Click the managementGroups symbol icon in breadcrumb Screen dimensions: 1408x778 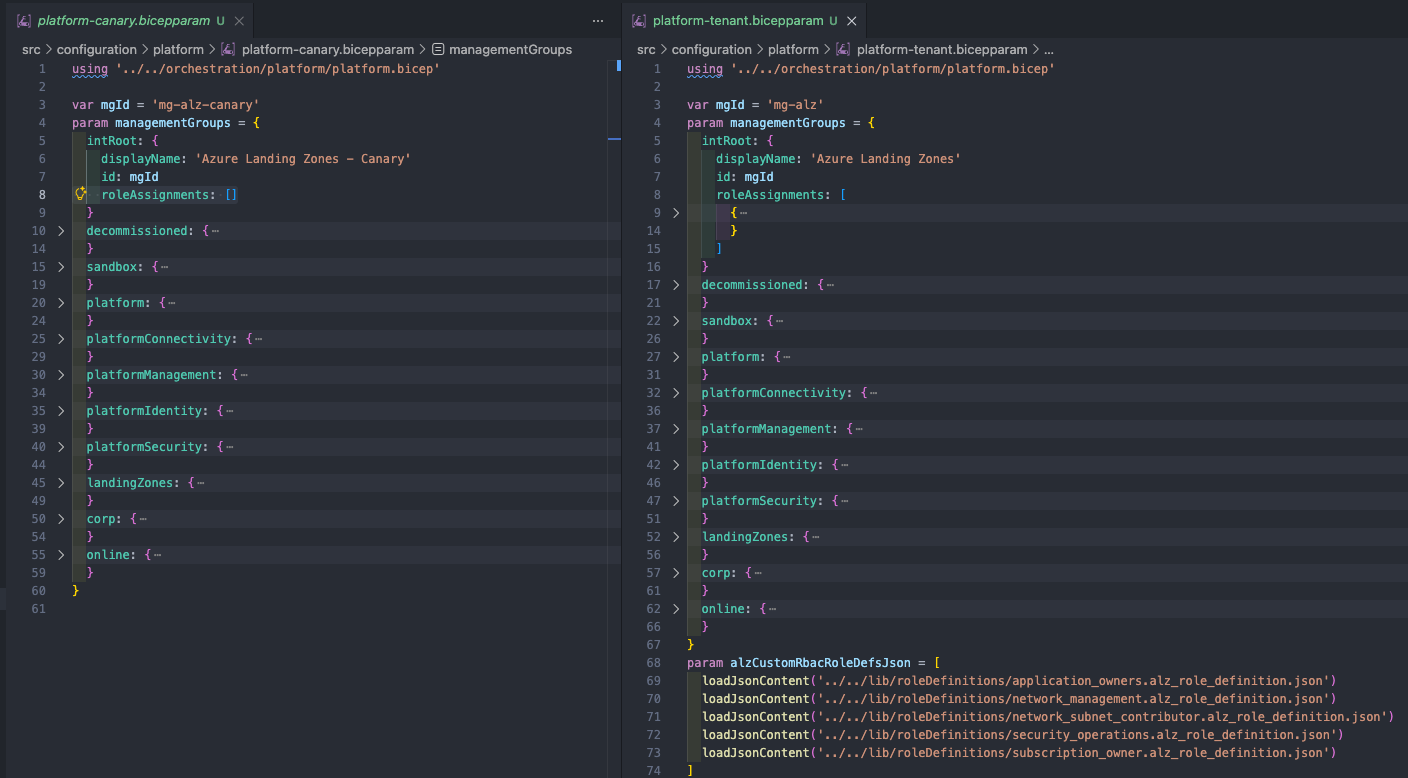pyautogui.click(x=438, y=49)
